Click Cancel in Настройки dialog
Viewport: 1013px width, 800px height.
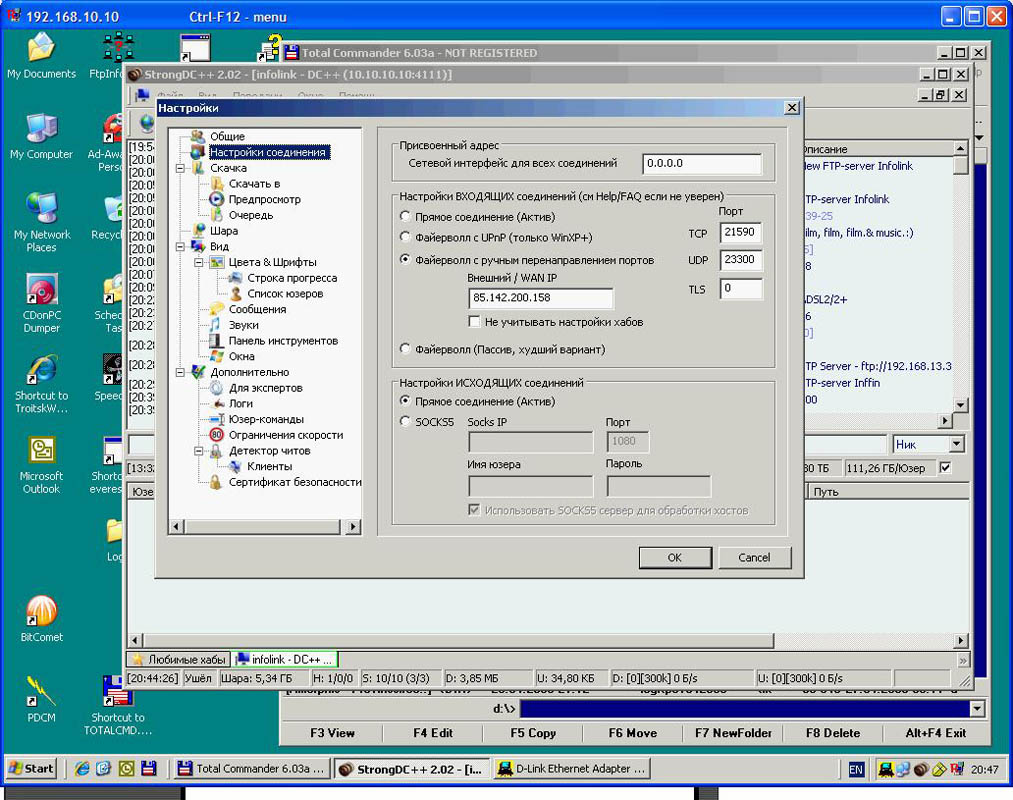(x=755, y=558)
